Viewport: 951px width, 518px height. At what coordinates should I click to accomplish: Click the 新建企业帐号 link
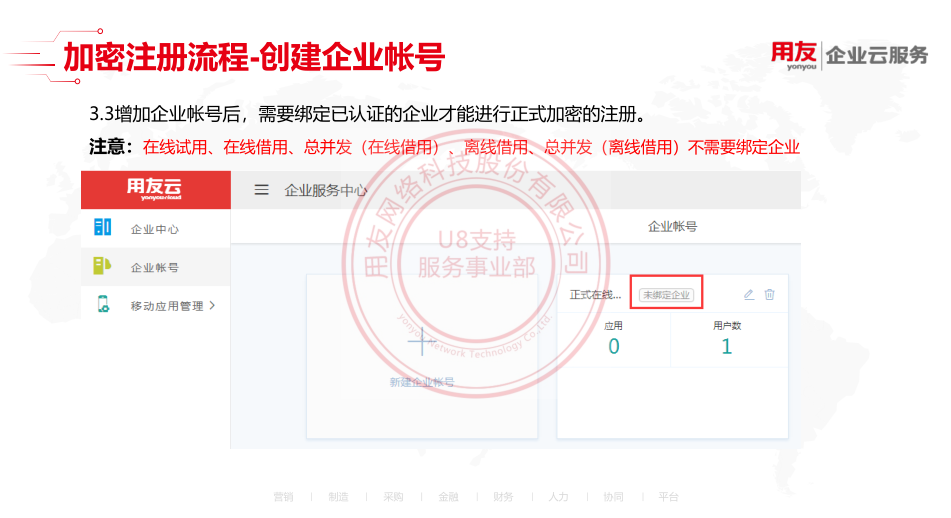[422, 382]
